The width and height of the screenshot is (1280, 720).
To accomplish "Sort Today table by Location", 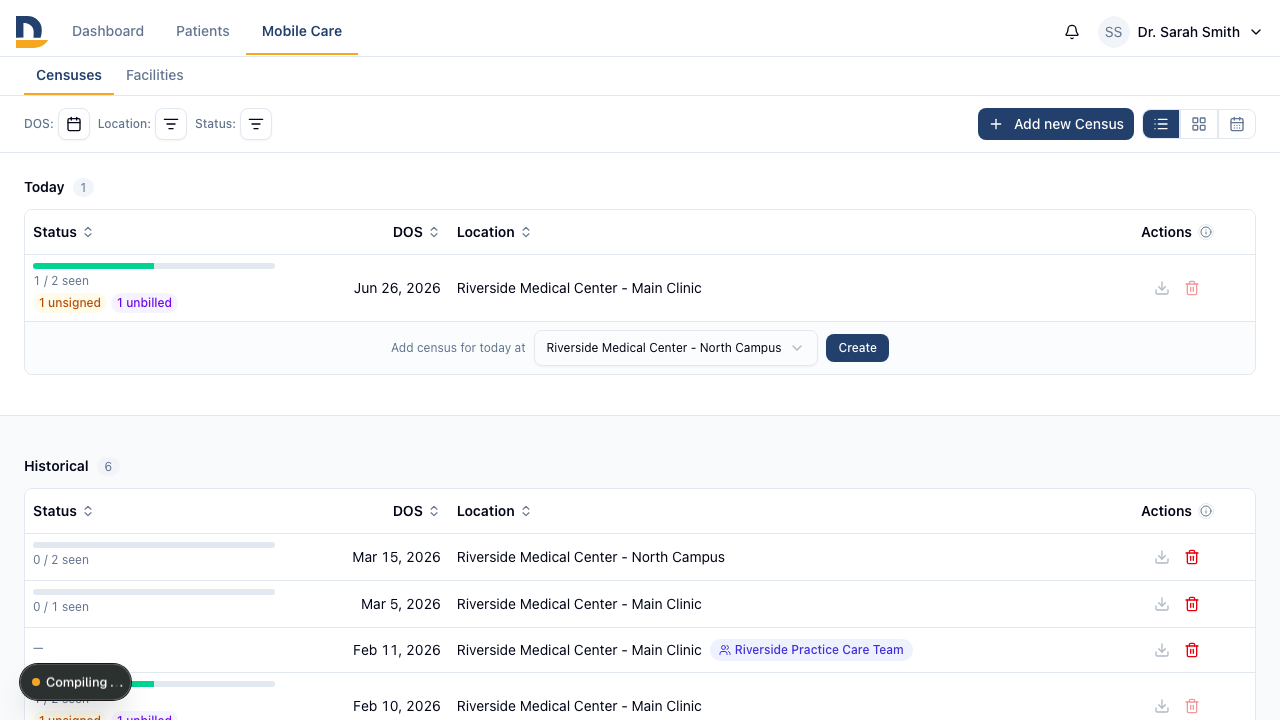I will pyautogui.click(x=494, y=232).
